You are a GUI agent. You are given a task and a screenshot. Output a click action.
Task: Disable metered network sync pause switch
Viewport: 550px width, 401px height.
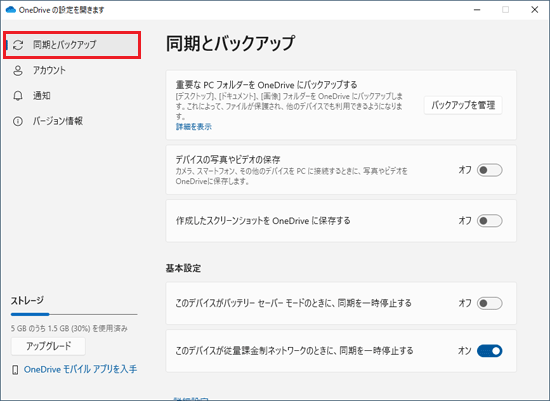pyautogui.click(x=490, y=351)
